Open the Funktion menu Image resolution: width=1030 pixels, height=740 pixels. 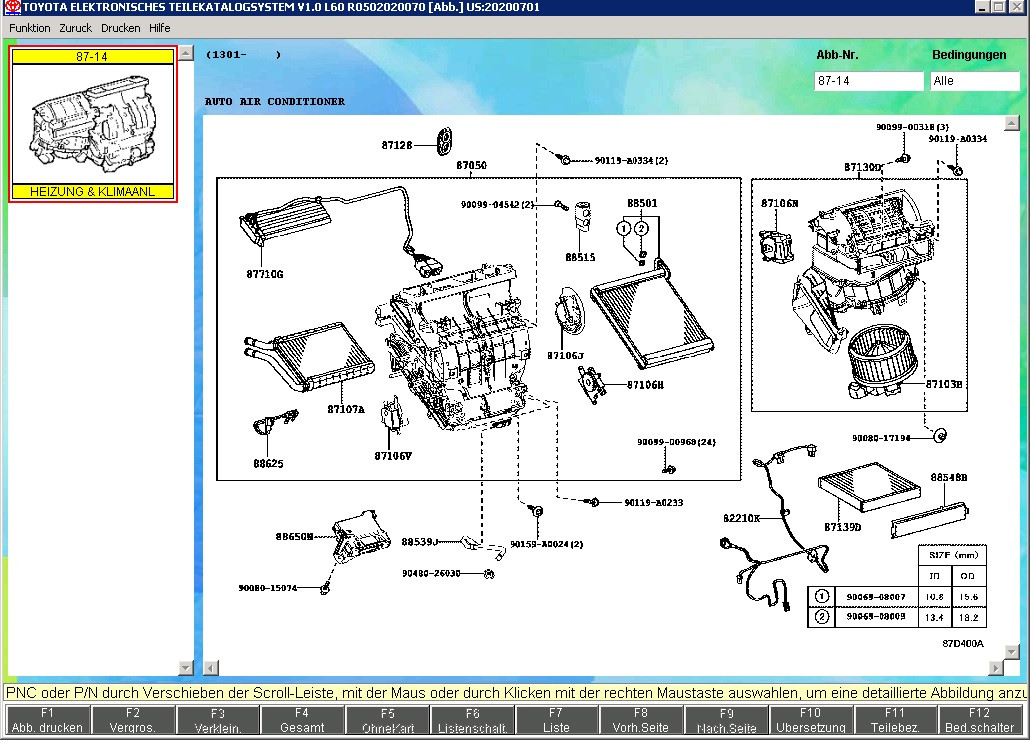pos(30,28)
